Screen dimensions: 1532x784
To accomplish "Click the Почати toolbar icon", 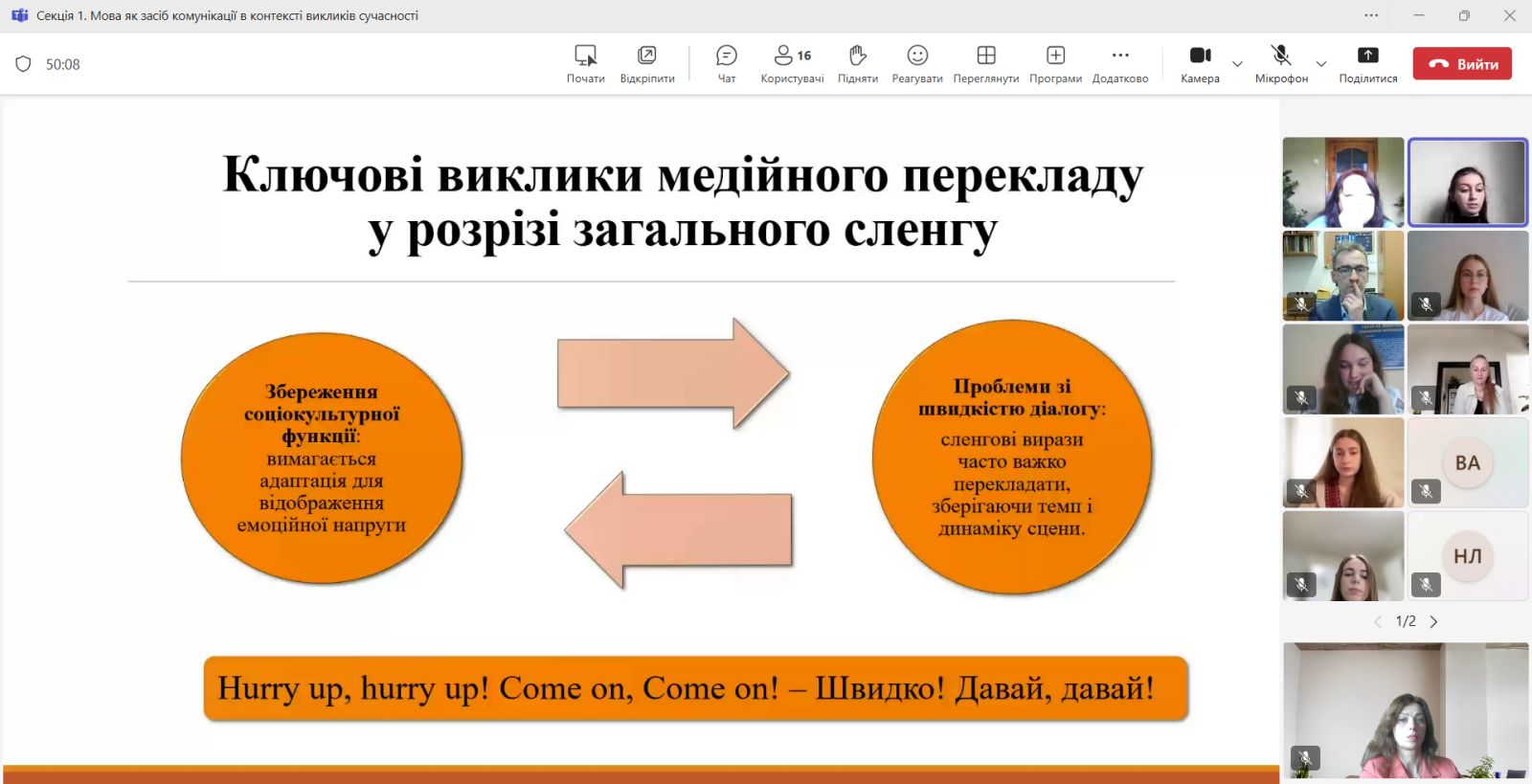I will click(585, 63).
